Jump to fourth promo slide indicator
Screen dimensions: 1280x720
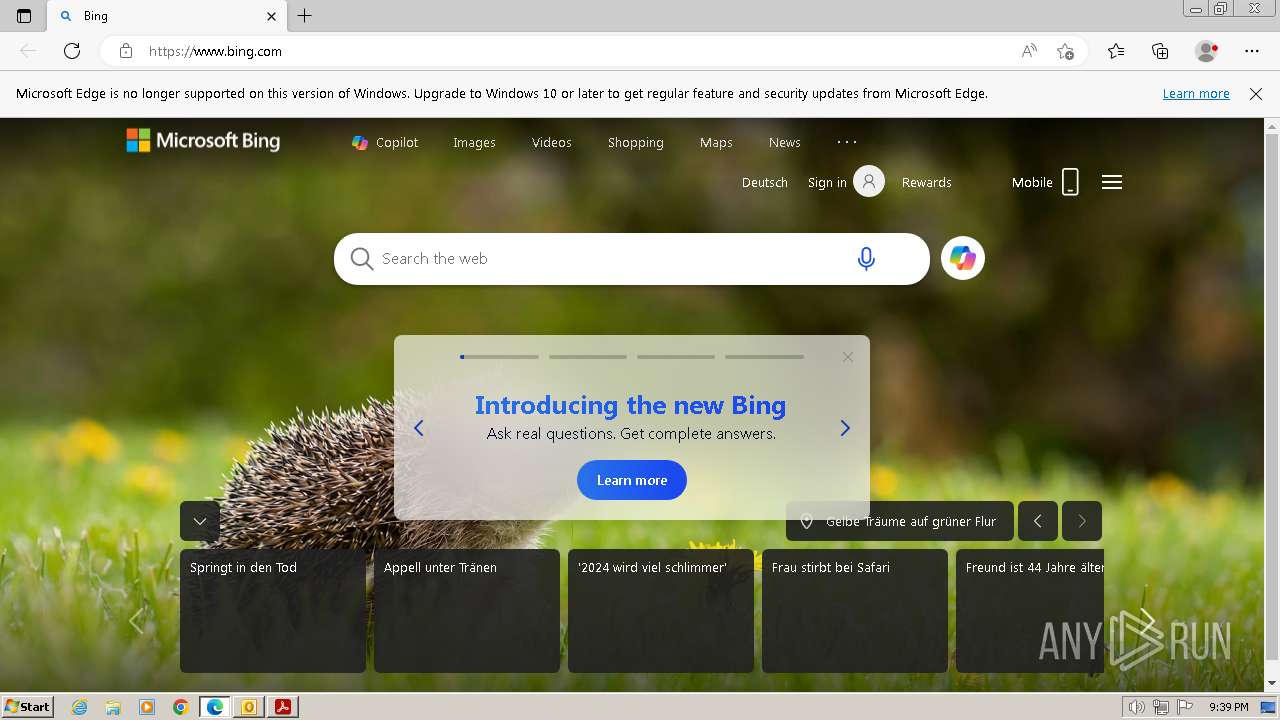764,356
